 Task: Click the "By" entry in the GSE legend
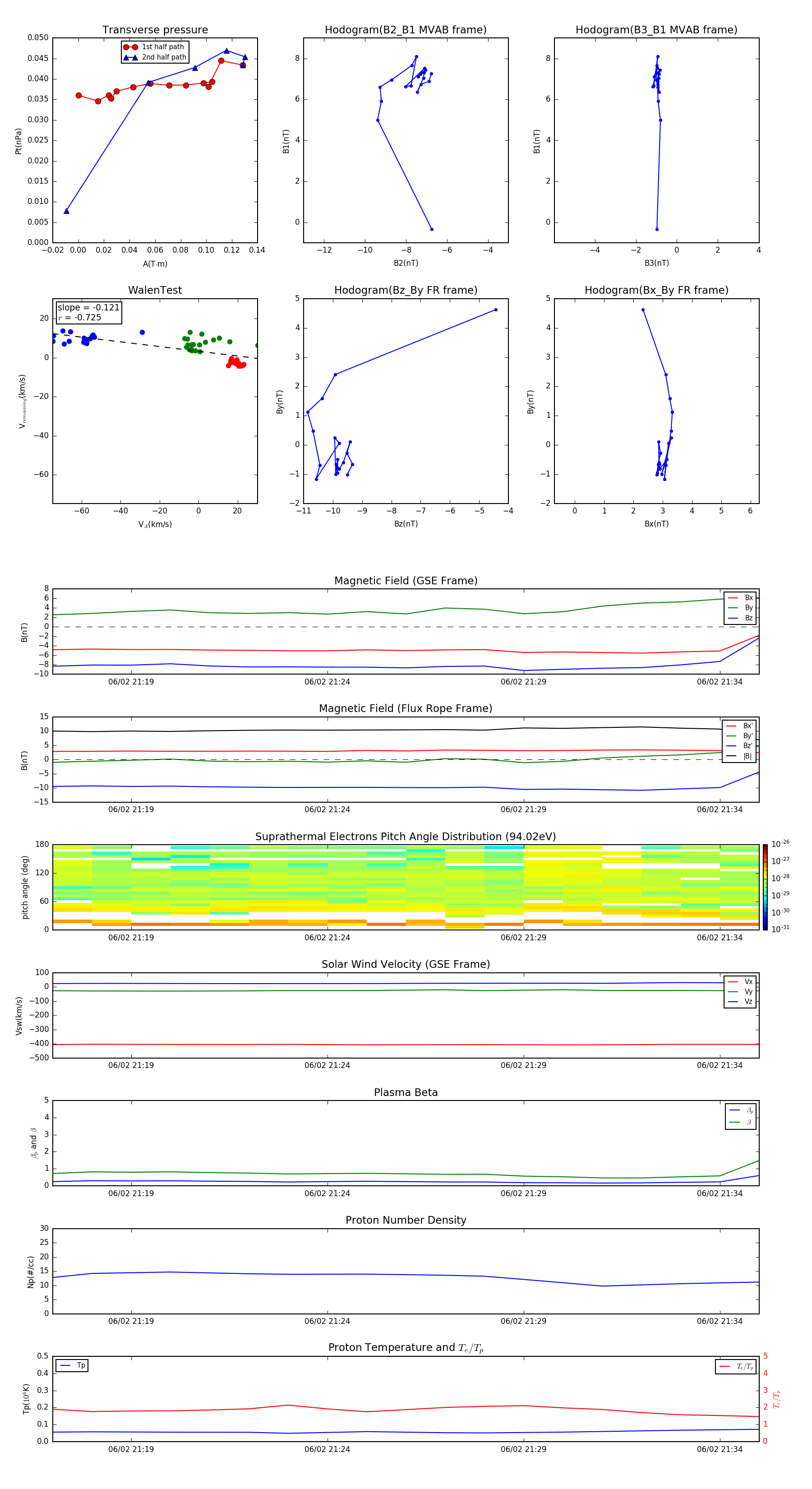tap(740, 608)
